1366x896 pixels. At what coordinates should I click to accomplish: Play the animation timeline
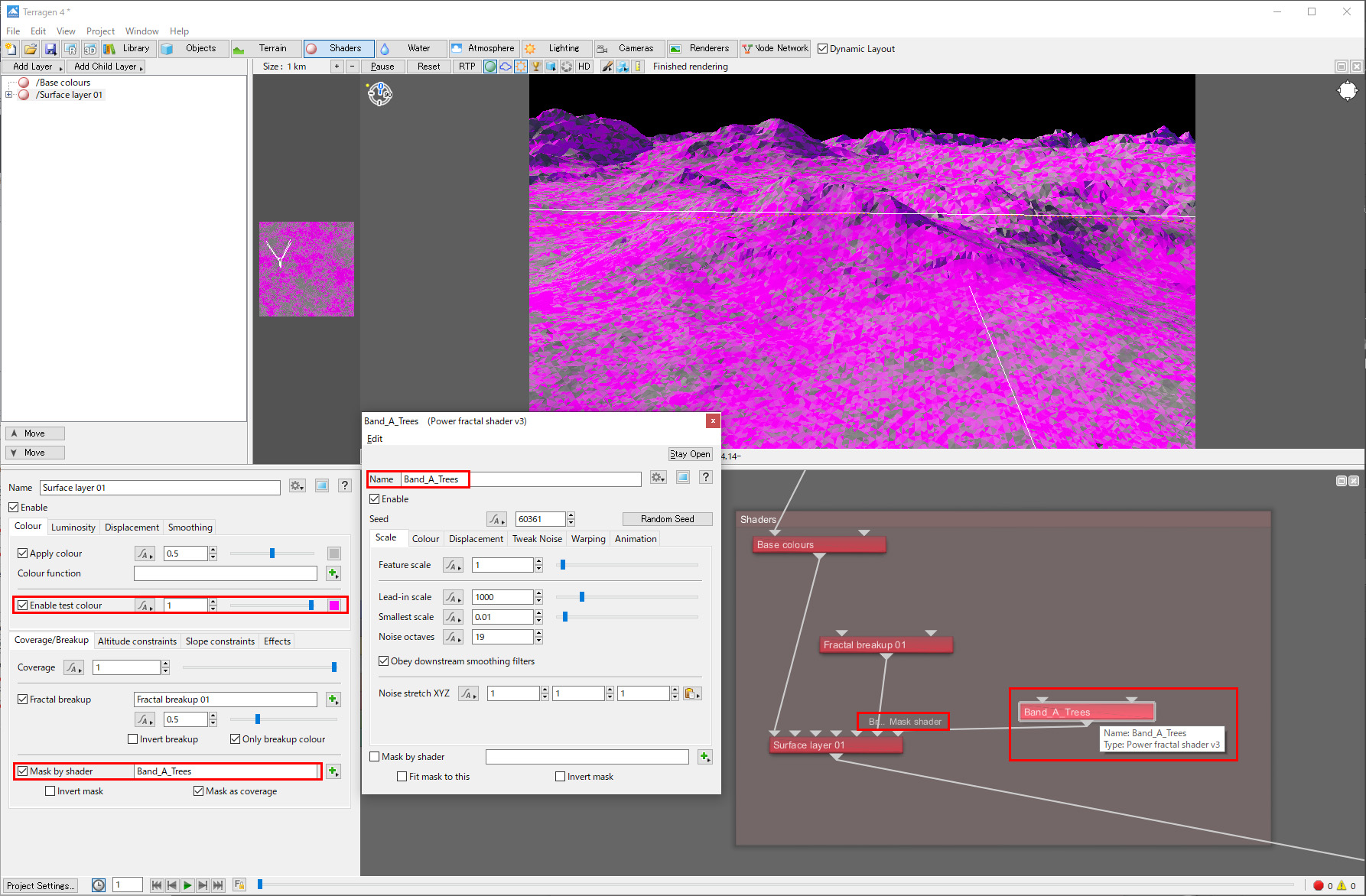(187, 885)
